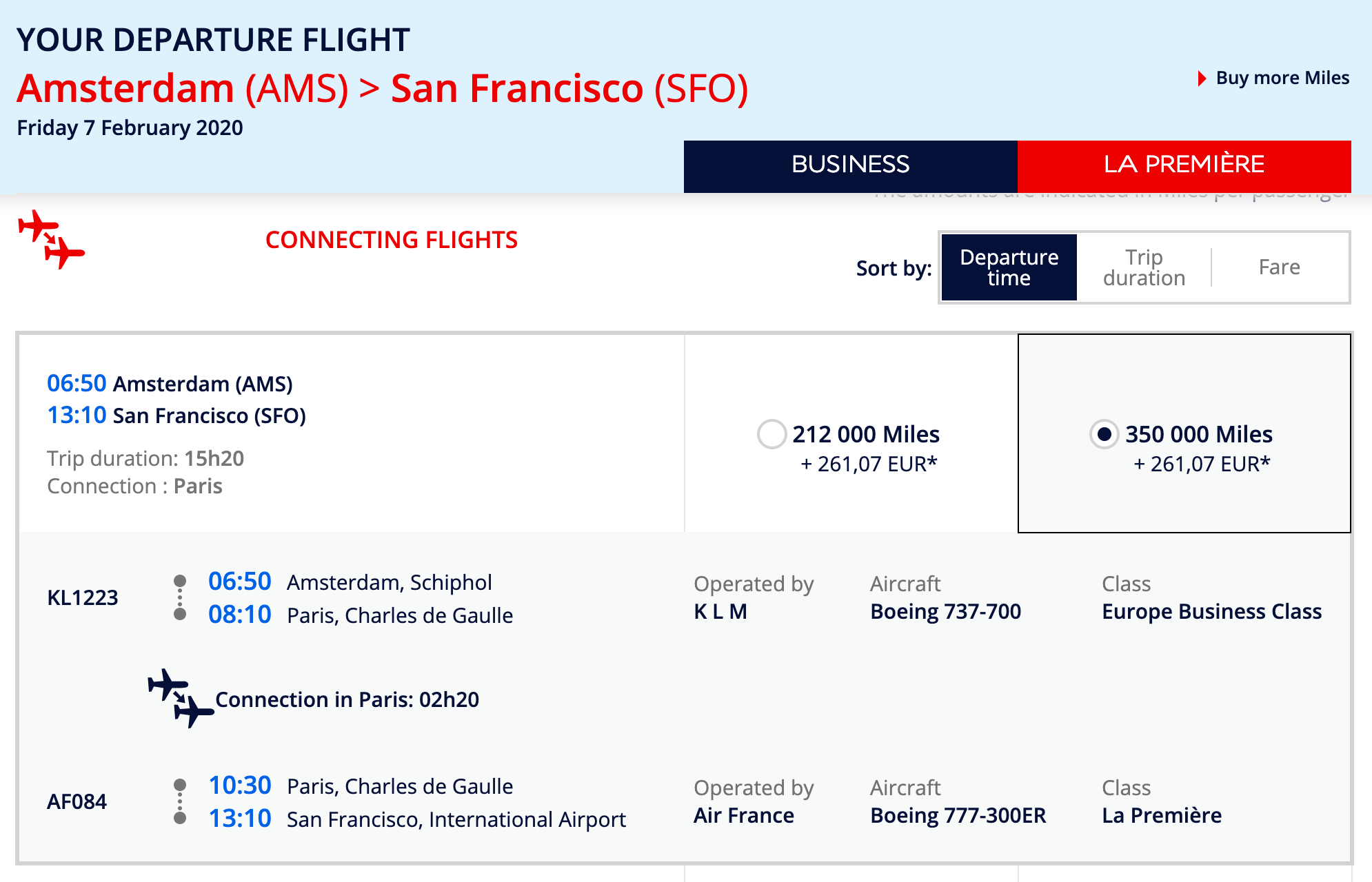1372x882 pixels.
Task: Click flight number AF084
Action: click(x=77, y=801)
